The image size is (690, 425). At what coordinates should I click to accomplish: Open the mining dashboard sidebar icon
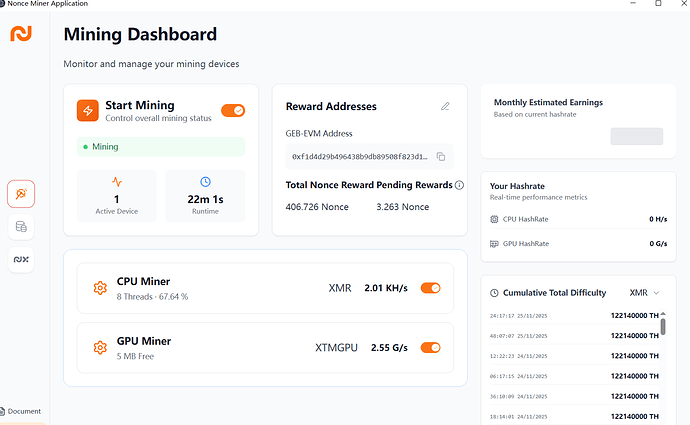[21, 194]
